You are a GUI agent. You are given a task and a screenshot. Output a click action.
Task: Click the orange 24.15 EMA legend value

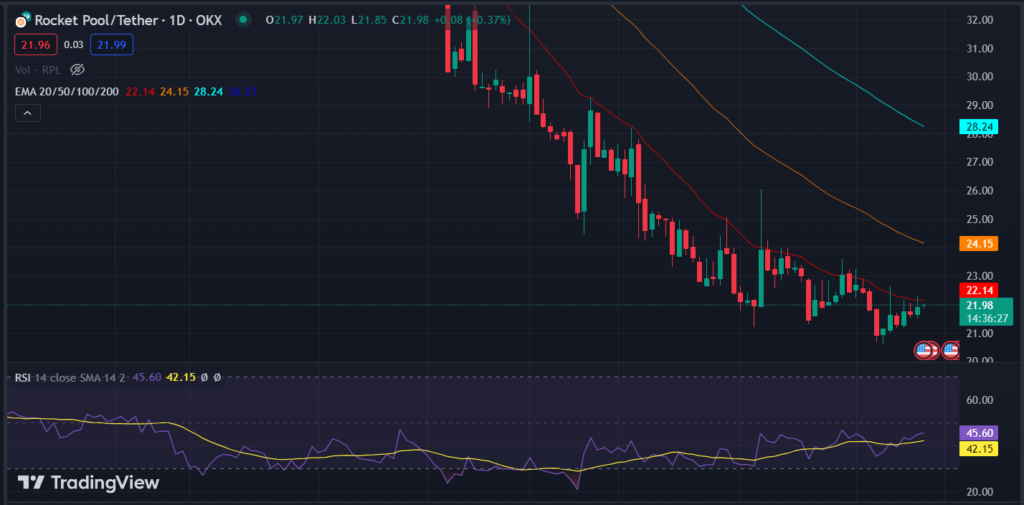click(173, 92)
